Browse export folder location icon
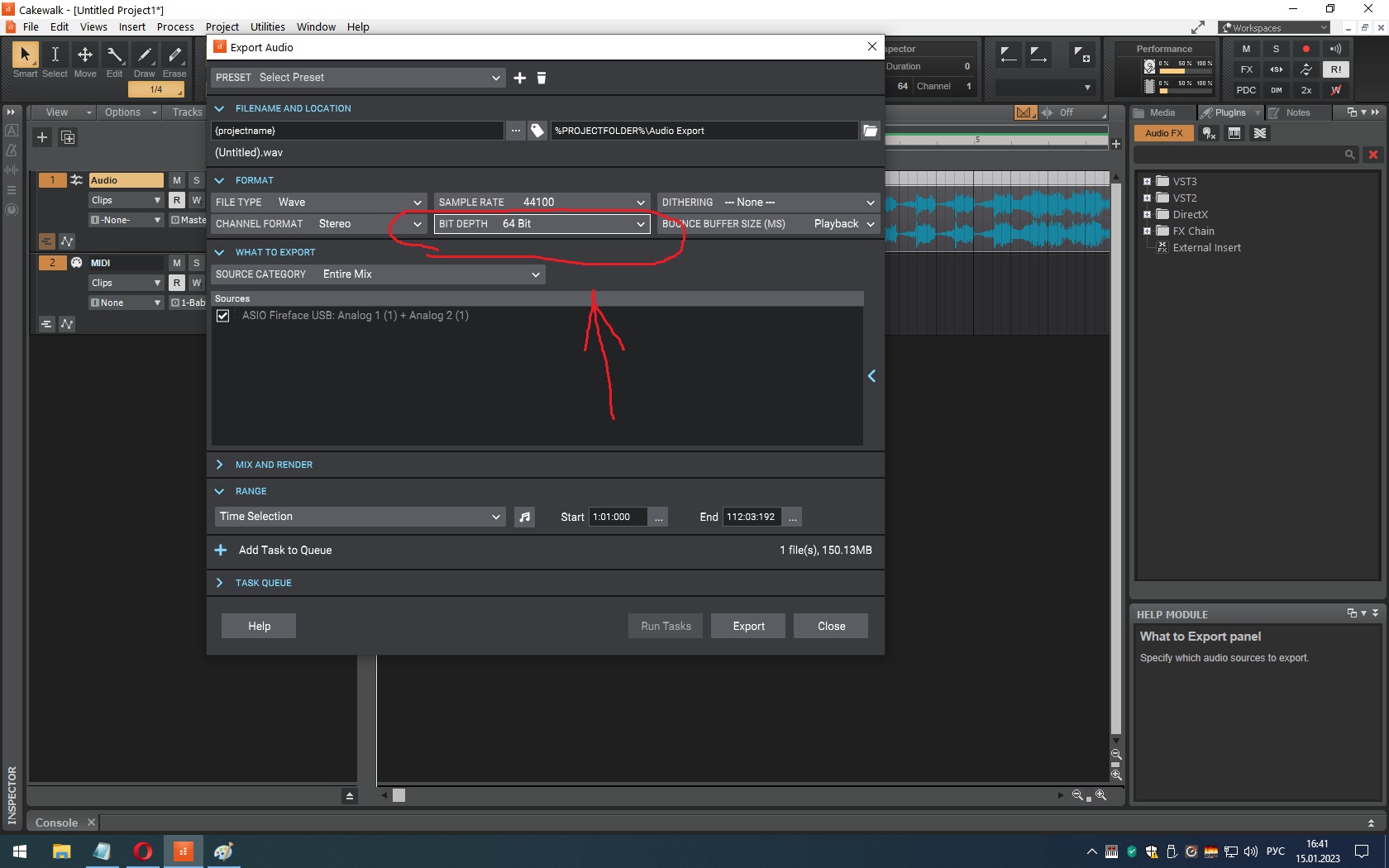The image size is (1389, 868). pyautogui.click(x=870, y=131)
